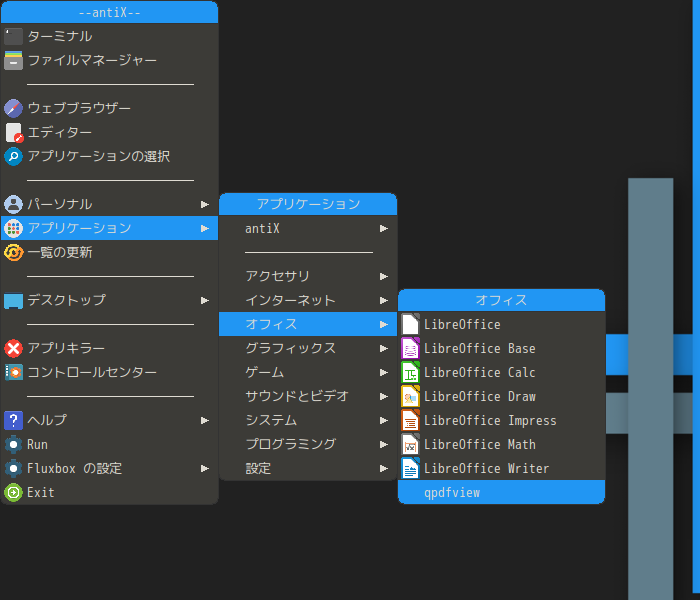The image size is (700, 600).
Task: Click the アプリケーション submenu title header
Action: 308,204
